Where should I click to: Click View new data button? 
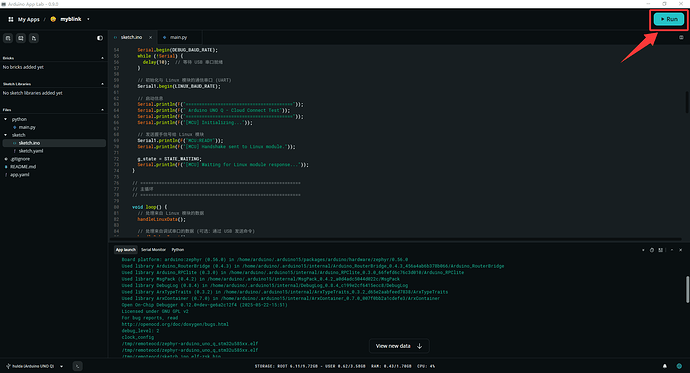(x=399, y=346)
